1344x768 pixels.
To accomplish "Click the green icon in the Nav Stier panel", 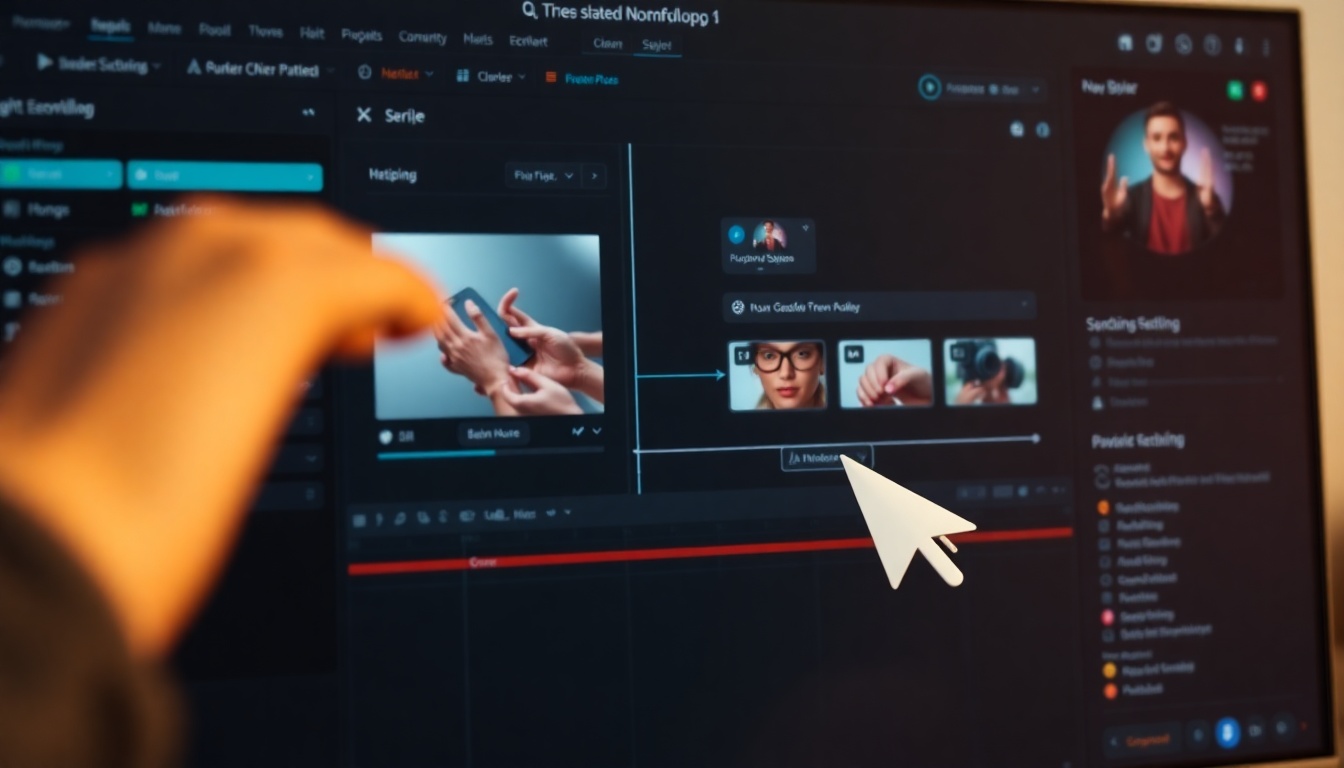I will [1235, 90].
